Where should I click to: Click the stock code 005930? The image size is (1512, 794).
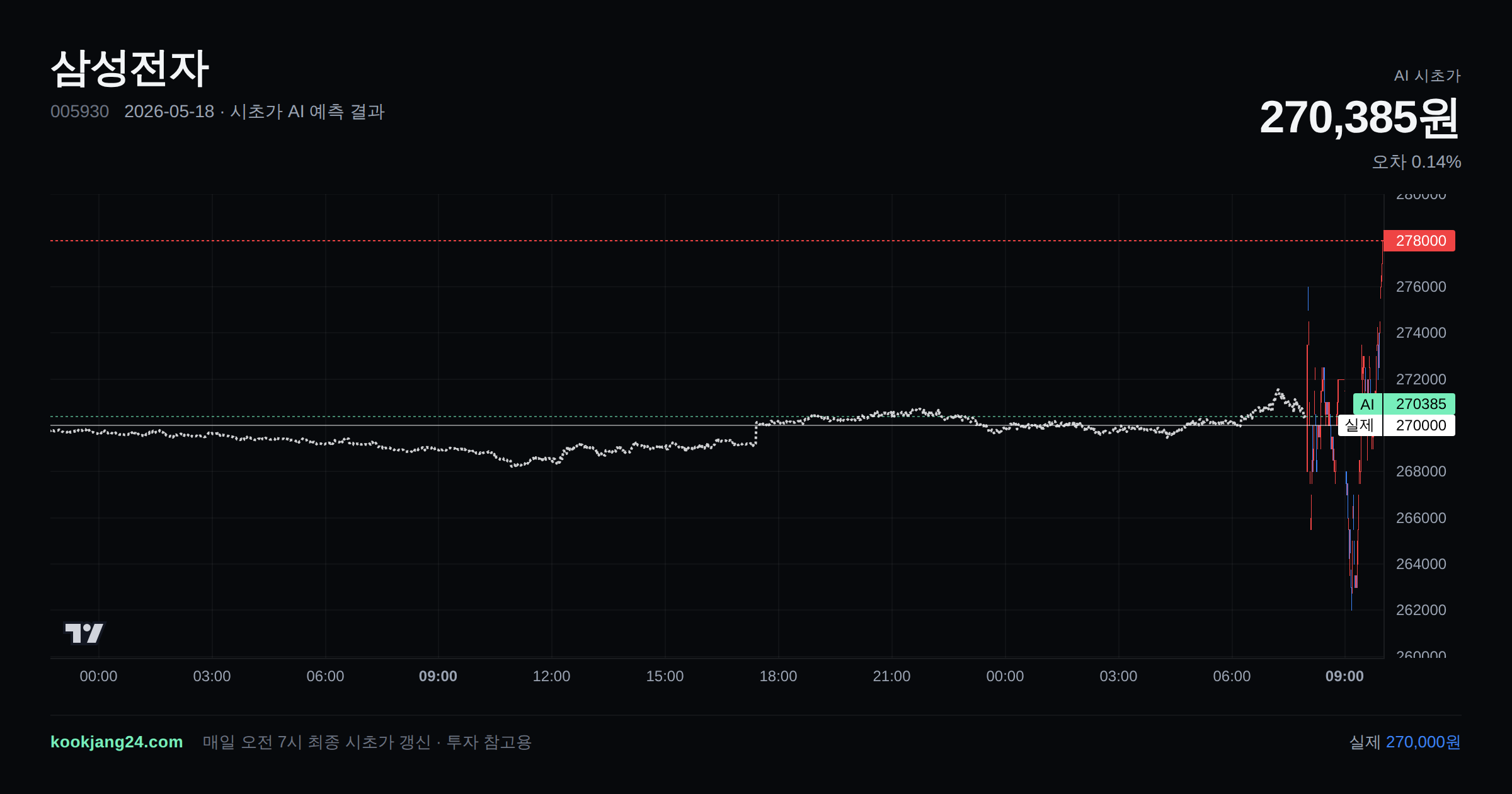coord(79,112)
